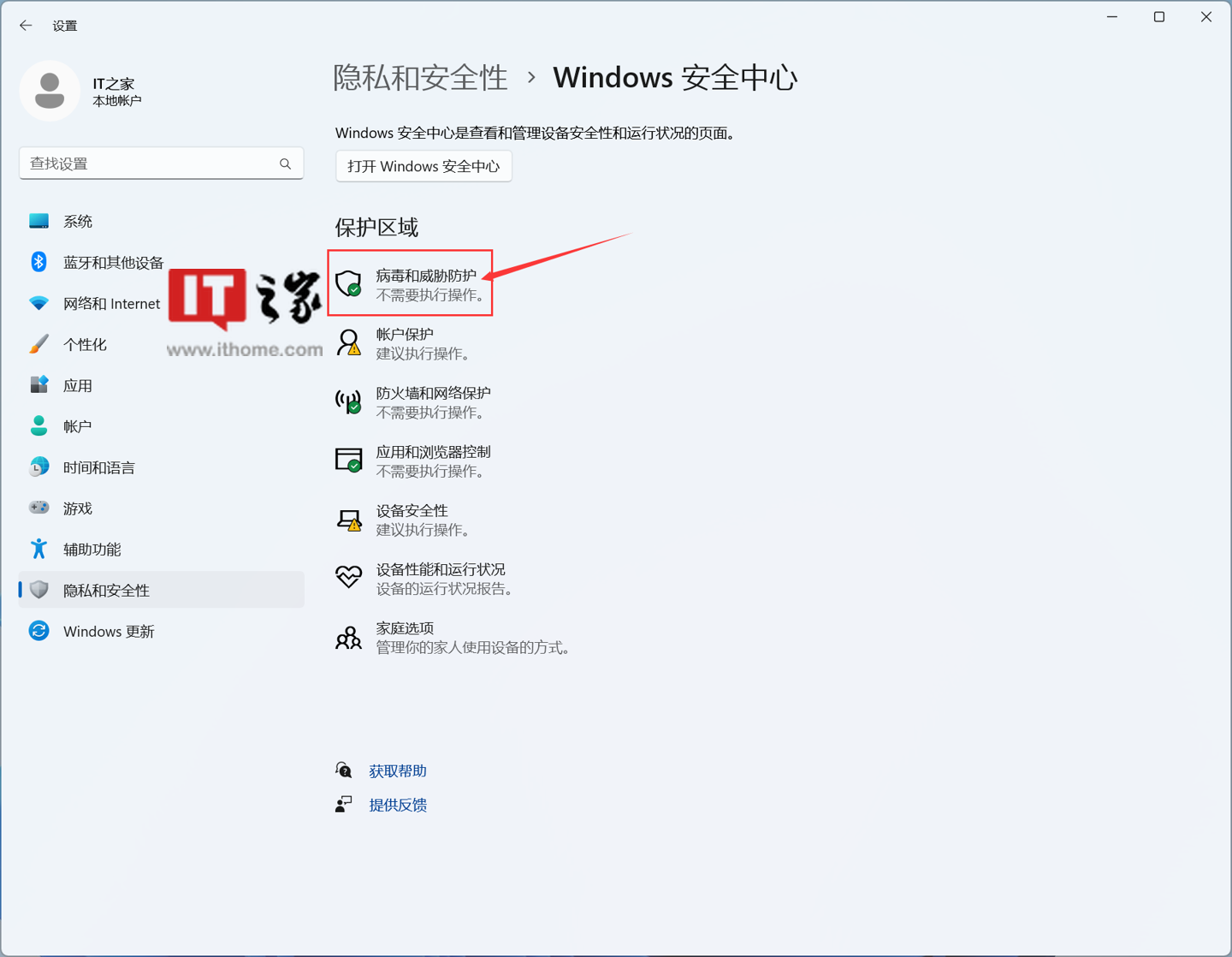The width and height of the screenshot is (1232, 957).
Task: Open 蓝牙和其他设备 settings
Action: click(162, 262)
